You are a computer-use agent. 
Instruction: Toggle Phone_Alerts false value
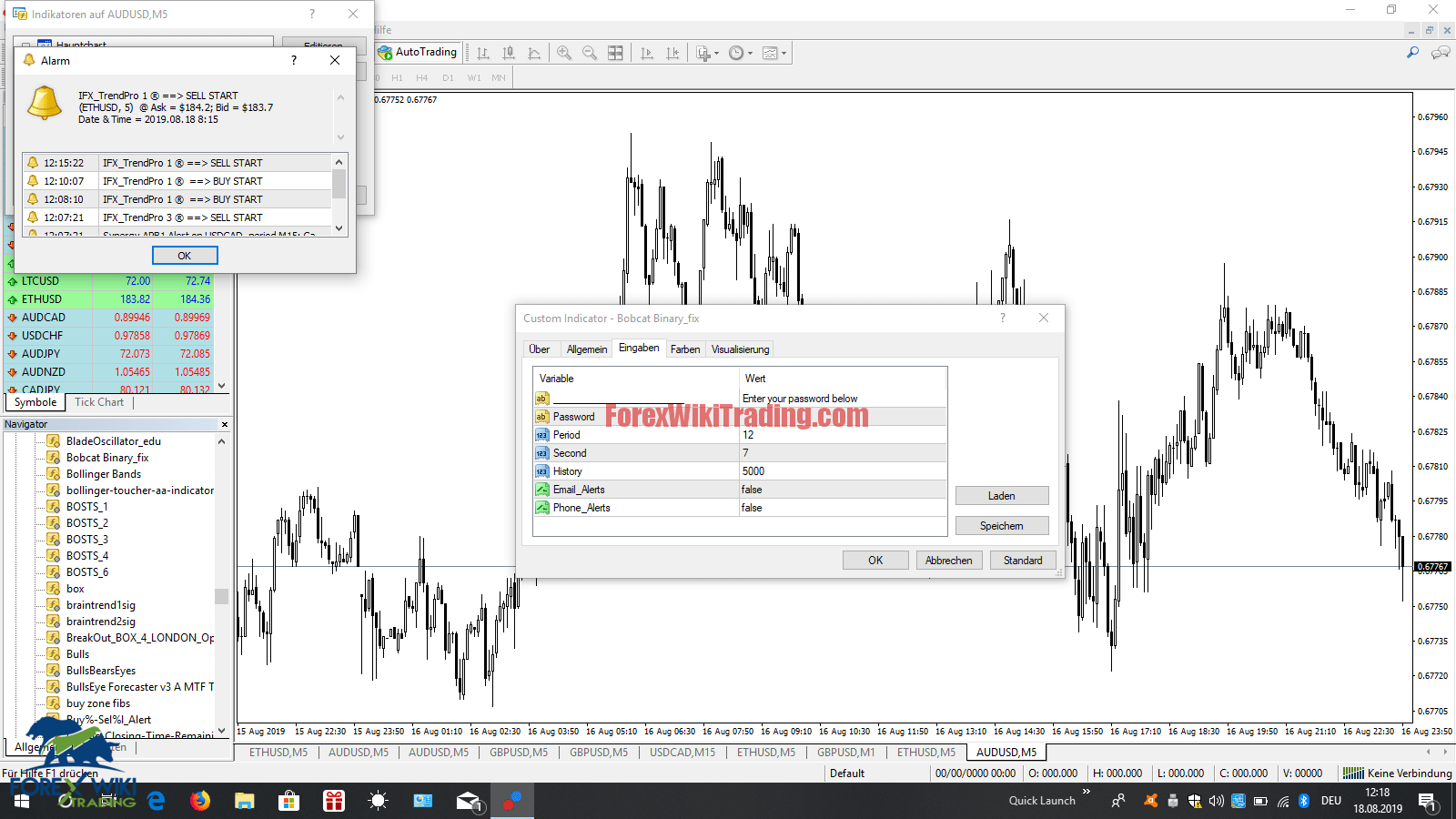tap(843, 508)
